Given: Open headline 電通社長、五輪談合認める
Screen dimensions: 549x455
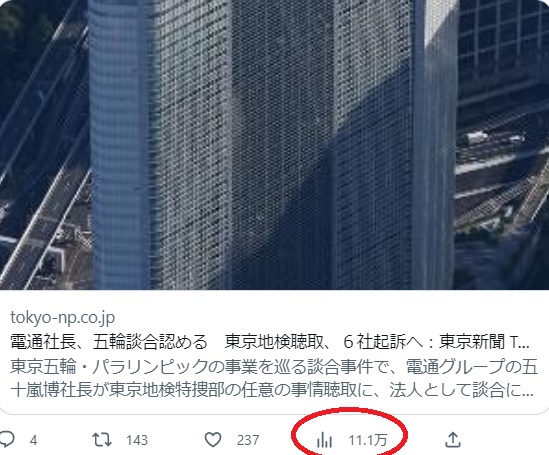Looking at the screenshot, I should tap(109, 342).
